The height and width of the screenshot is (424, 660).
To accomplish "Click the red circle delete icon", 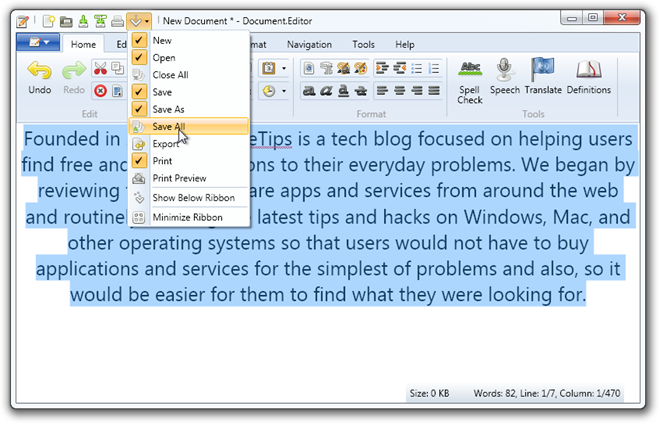I will click(100, 91).
